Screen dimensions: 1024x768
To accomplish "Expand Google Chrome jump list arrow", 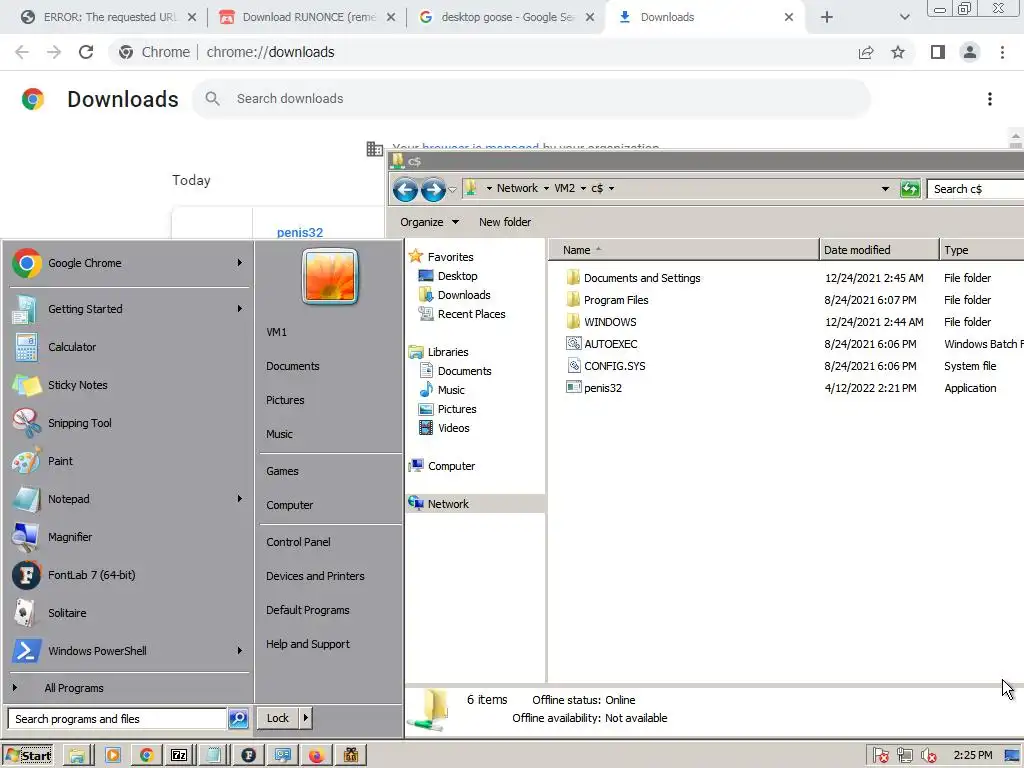I will [240, 263].
